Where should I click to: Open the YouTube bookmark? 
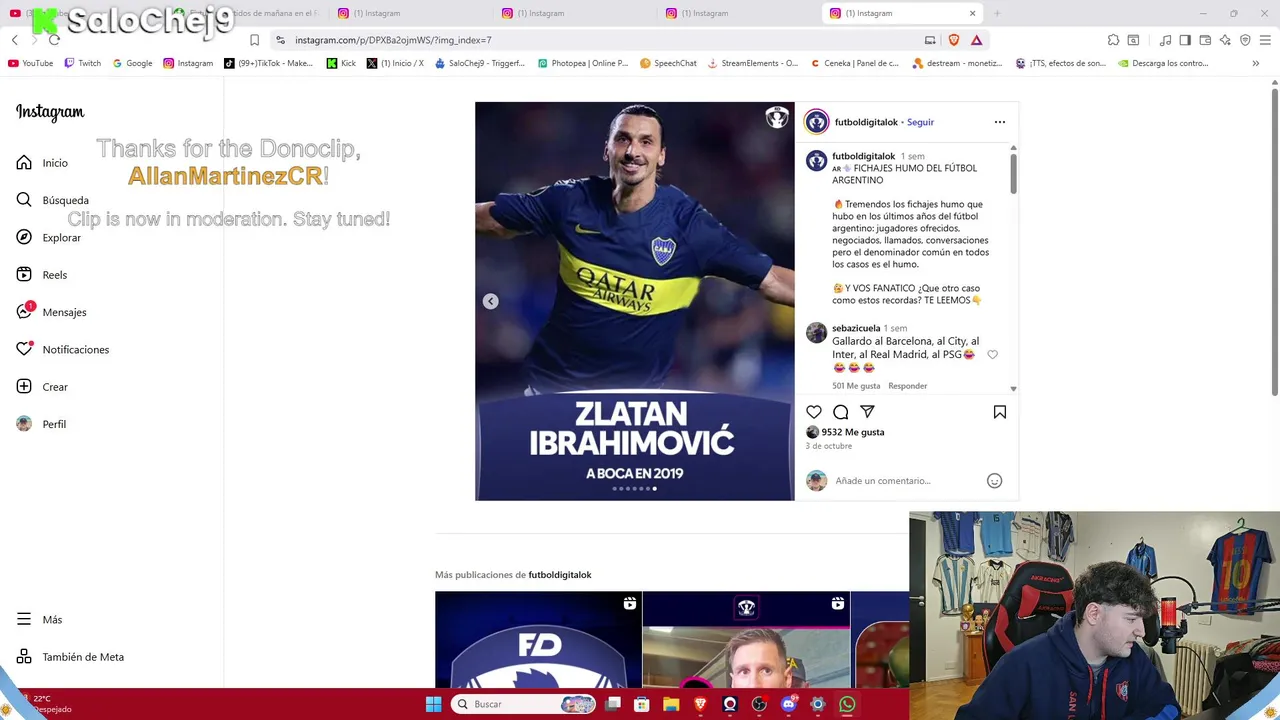point(30,63)
